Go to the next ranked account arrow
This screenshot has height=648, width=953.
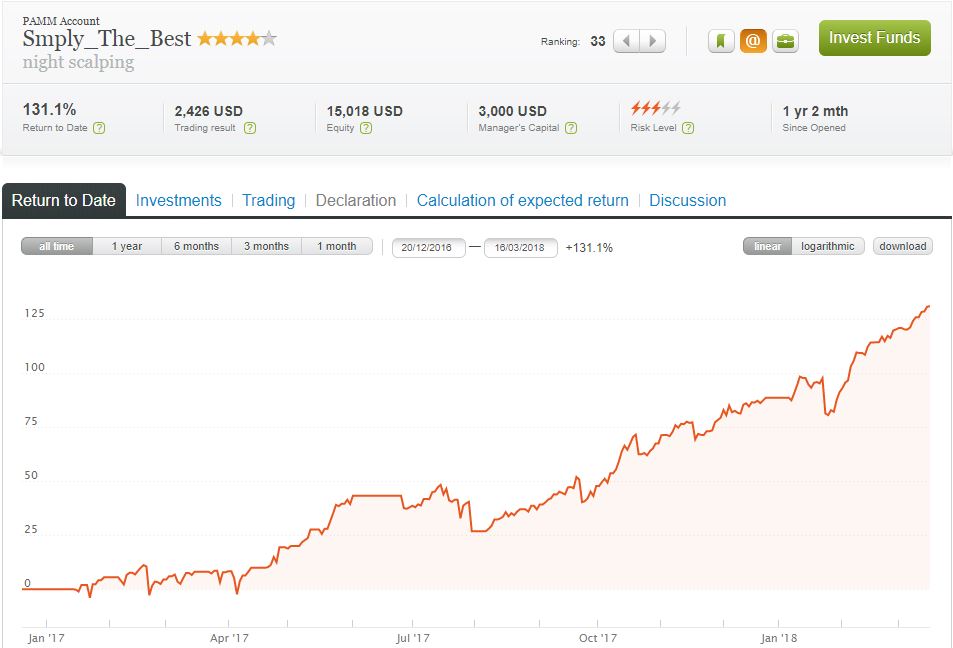pyautogui.click(x=653, y=41)
